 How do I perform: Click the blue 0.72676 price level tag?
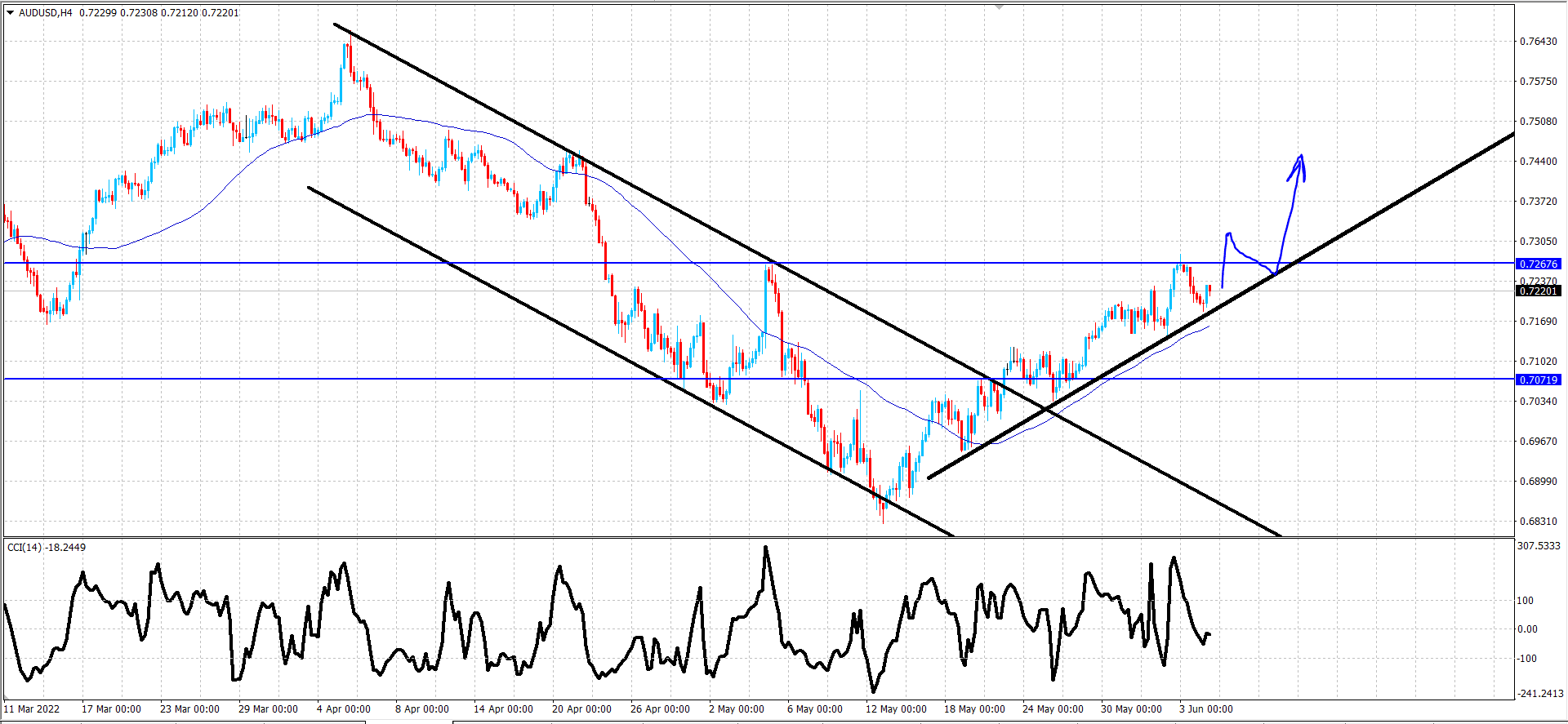tap(1539, 264)
